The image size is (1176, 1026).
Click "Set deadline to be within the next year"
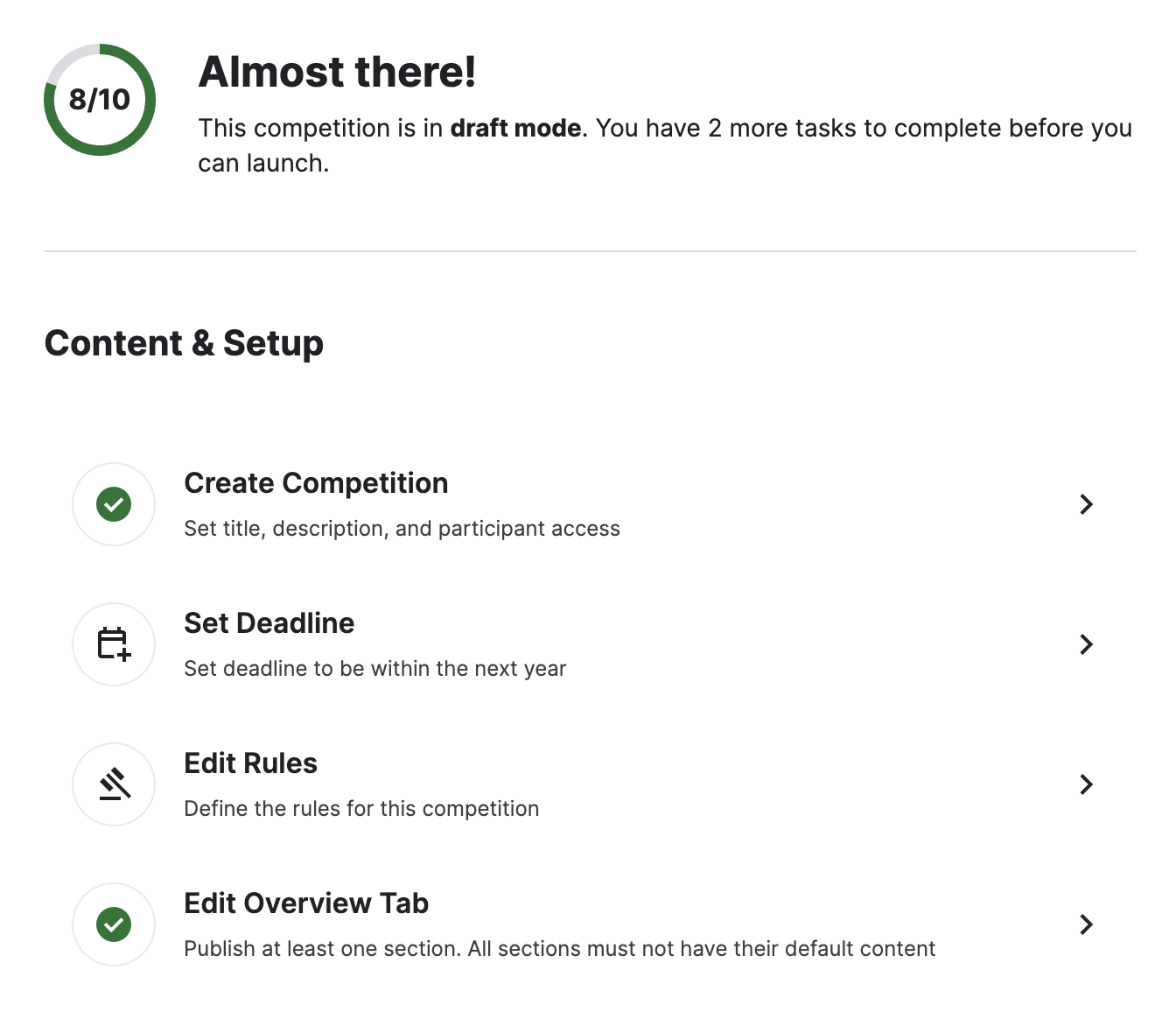pyautogui.click(x=374, y=669)
